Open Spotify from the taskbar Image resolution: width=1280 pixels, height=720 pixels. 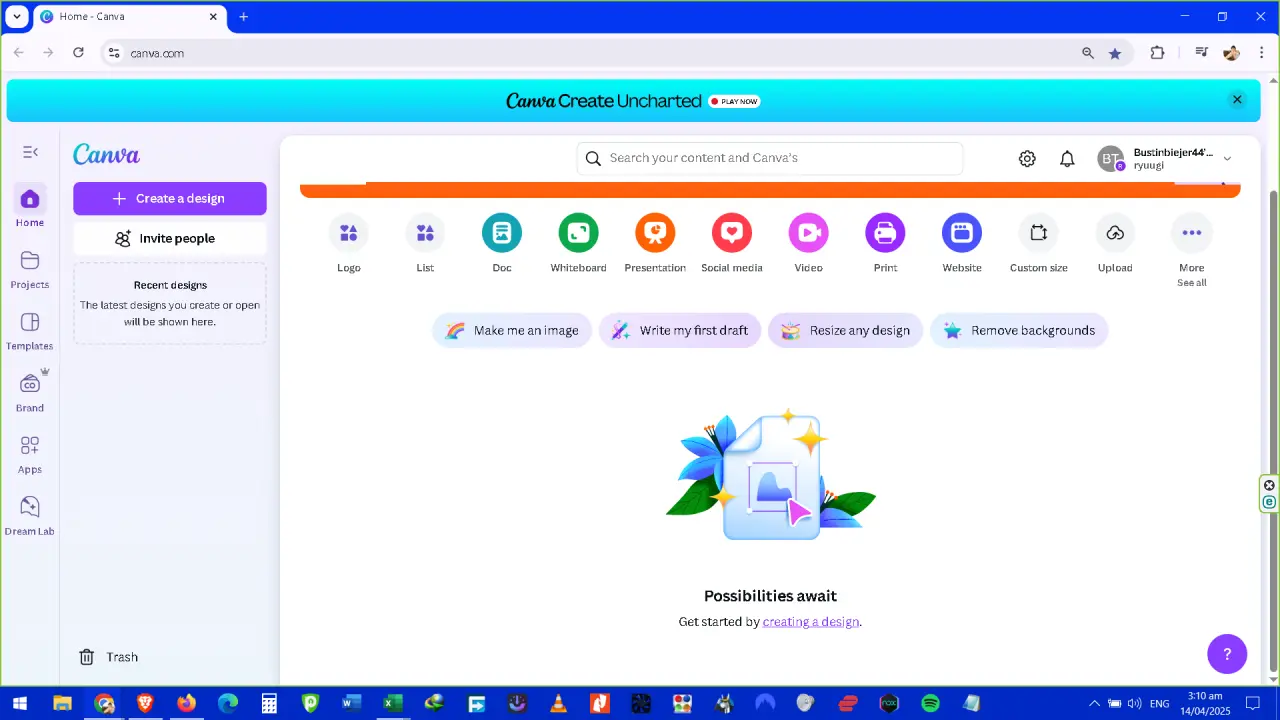930,703
